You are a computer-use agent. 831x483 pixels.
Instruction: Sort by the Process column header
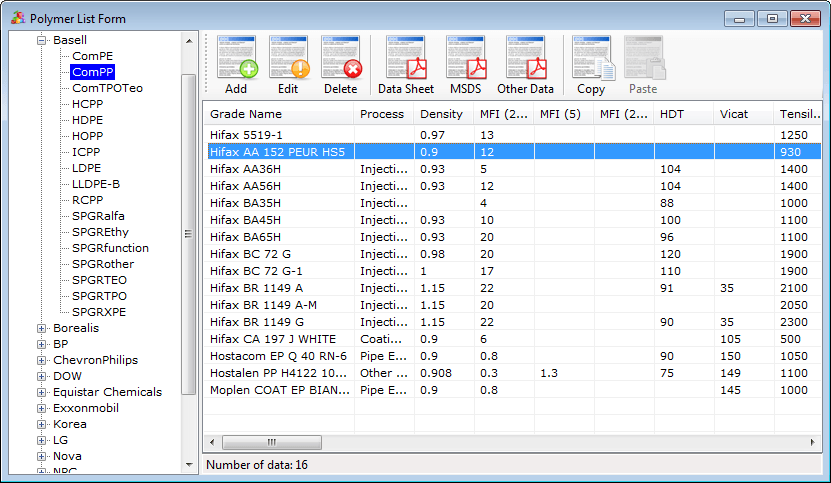click(384, 114)
